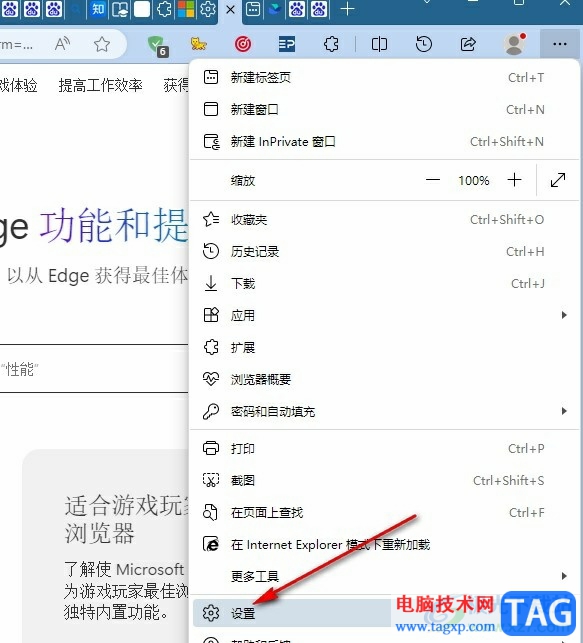Open 设置 settings menu item
This screenshot has height=643, width=583.
tap(384, 613)
